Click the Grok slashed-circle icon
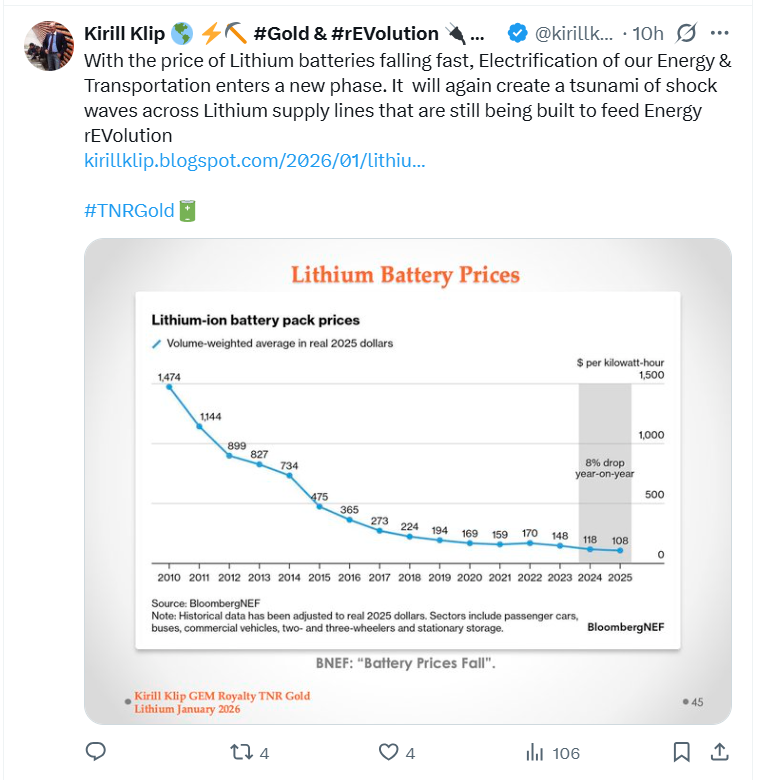Image resolution: width=763 pixels, height=780 pixels. click(x=686, y=33)
